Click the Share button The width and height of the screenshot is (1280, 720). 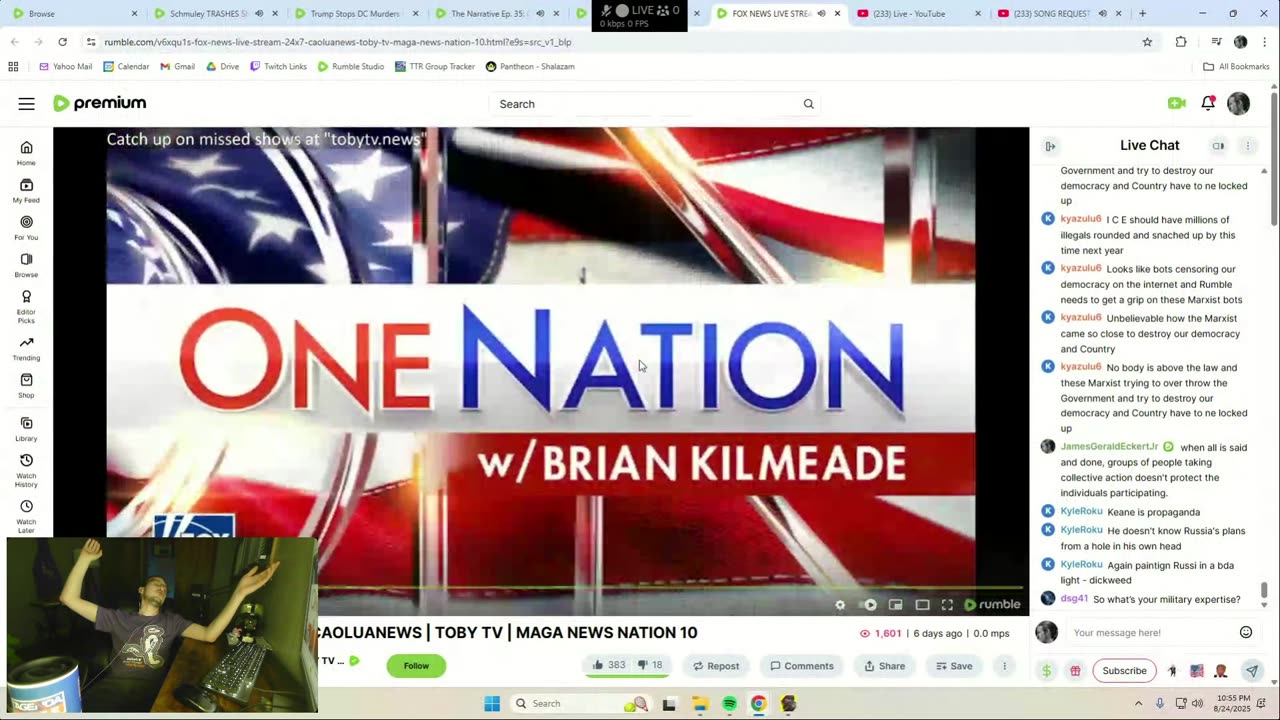coord(884,666)
